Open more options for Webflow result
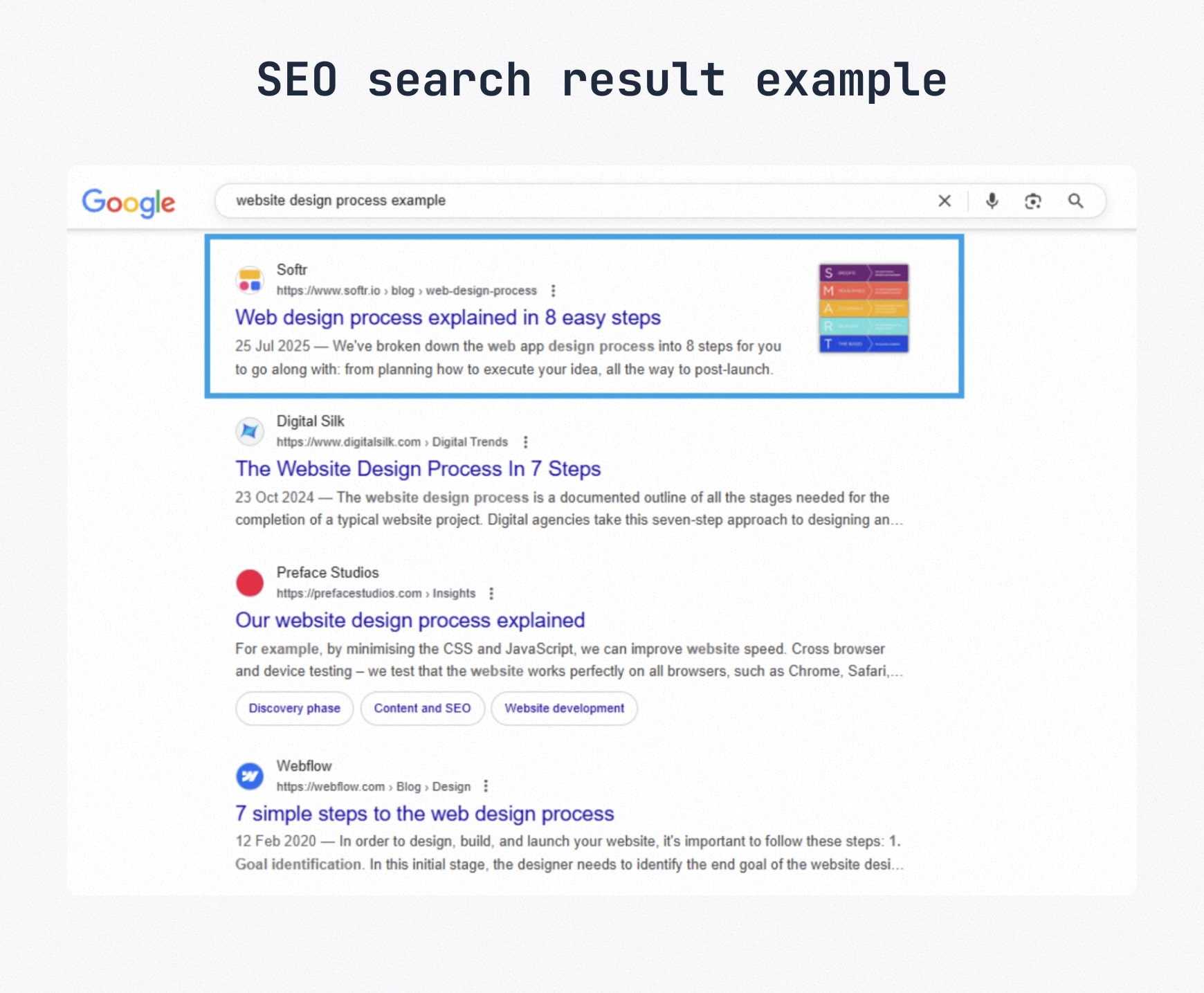Viewport: 1204px width, 993px height. (486, 787)
